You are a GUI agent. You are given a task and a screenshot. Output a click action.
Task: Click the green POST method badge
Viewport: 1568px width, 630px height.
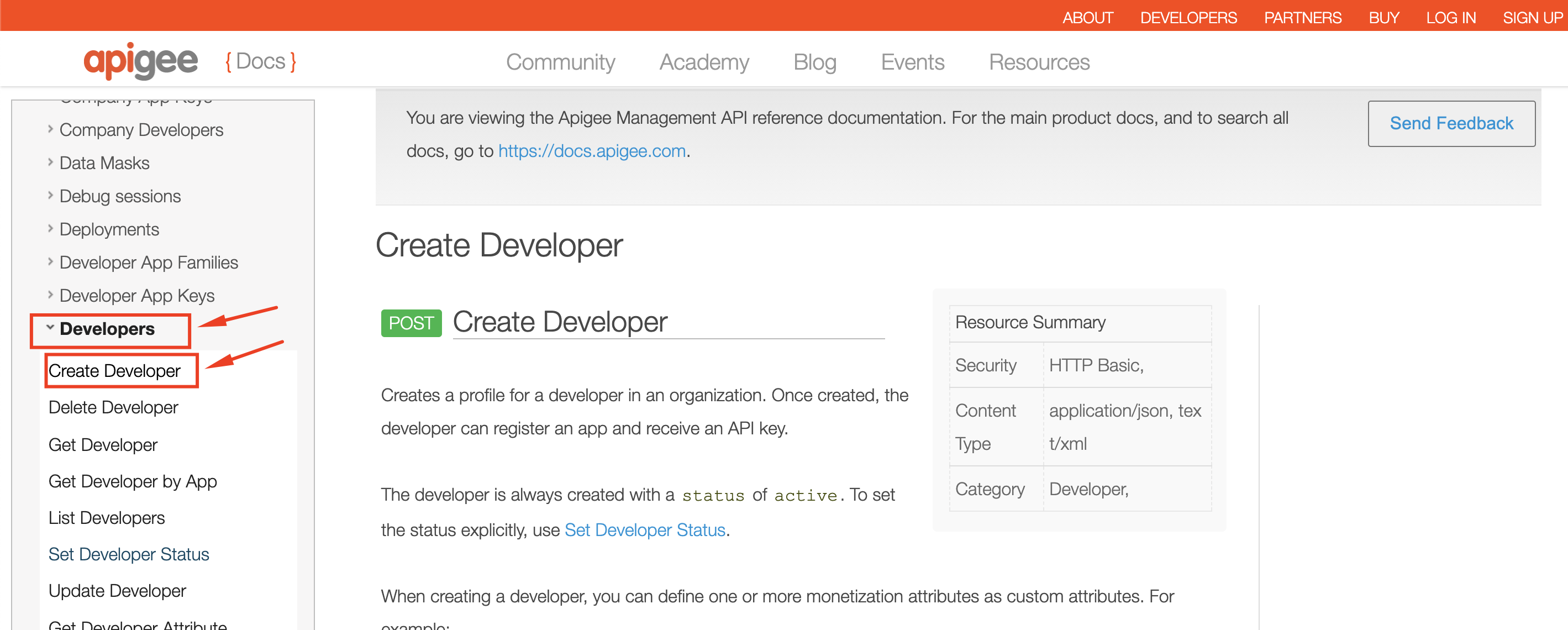tap(411, 323)
